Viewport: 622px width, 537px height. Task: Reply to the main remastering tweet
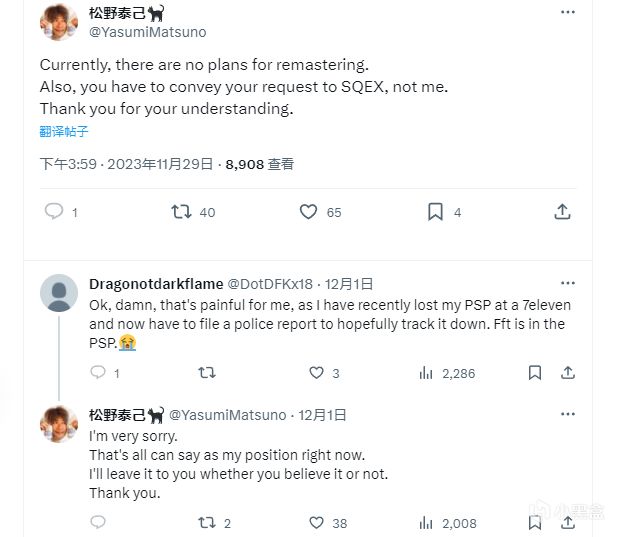click(x=55, y=211)
